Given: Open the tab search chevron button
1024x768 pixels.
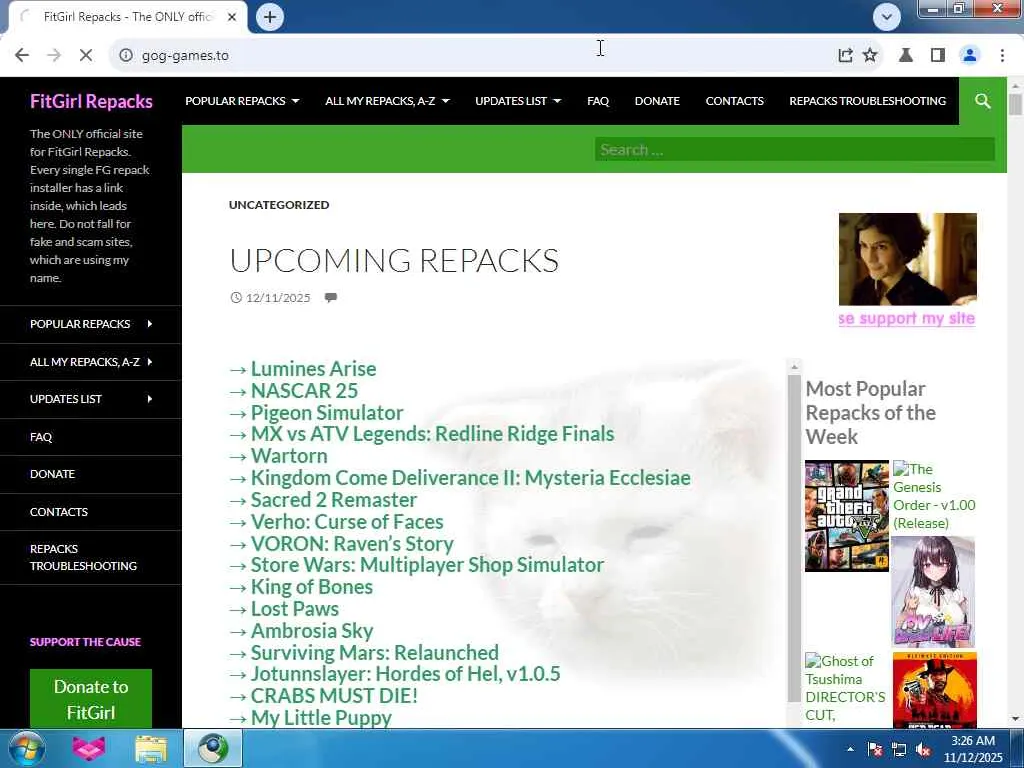Looking at the screenshot, I should [x=886, y=17].
